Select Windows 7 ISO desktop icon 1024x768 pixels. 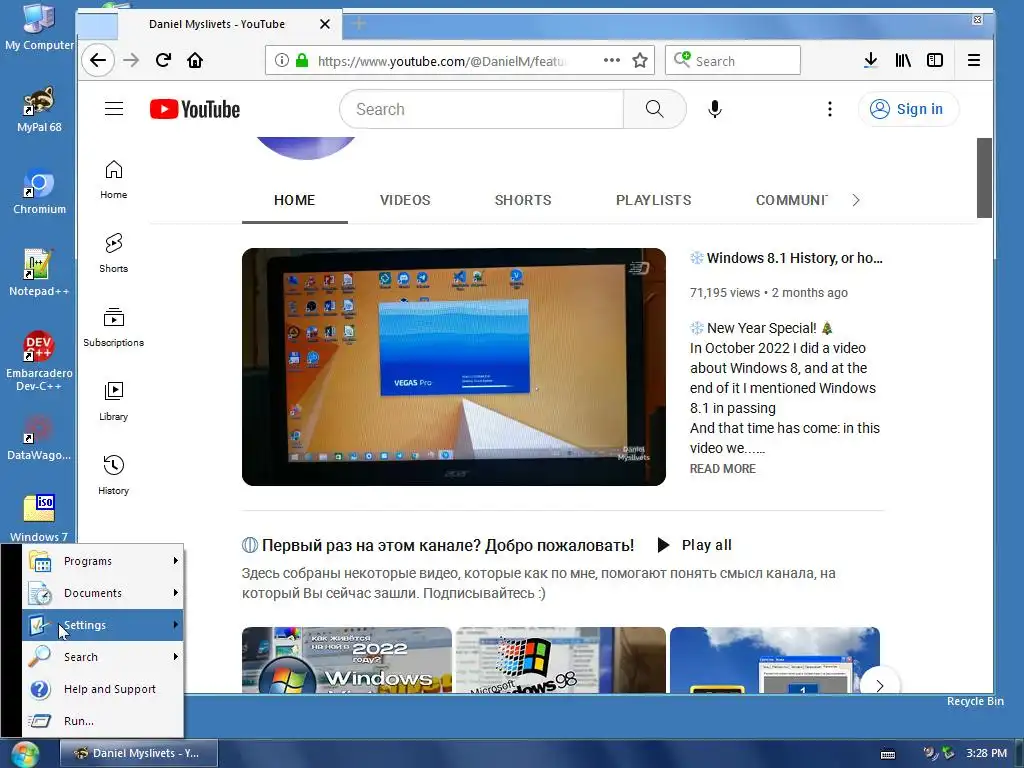pos(39,519)
